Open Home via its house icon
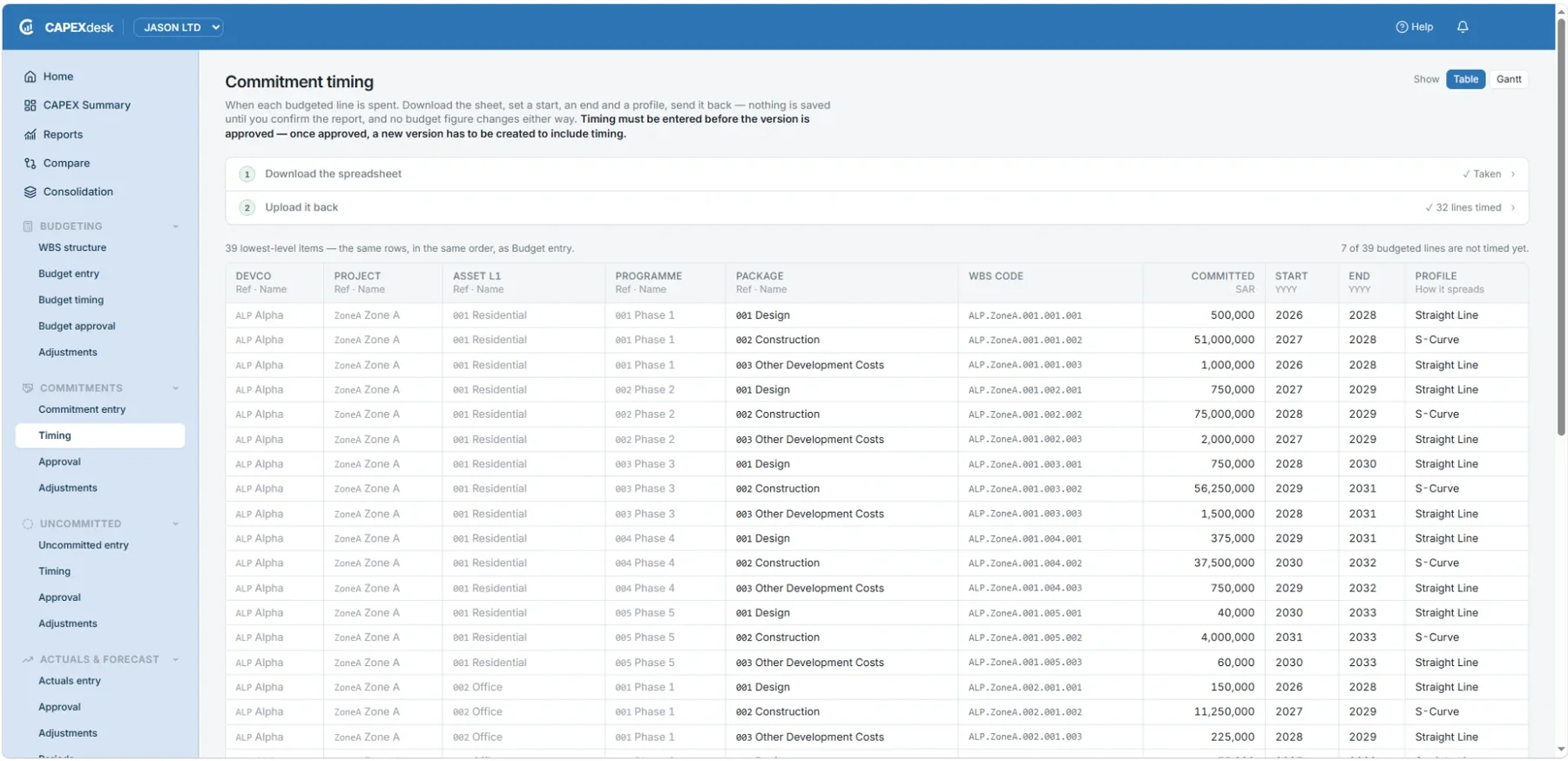Image resolution: width=1568 pixels, height=761 pixels. point(30,77)
